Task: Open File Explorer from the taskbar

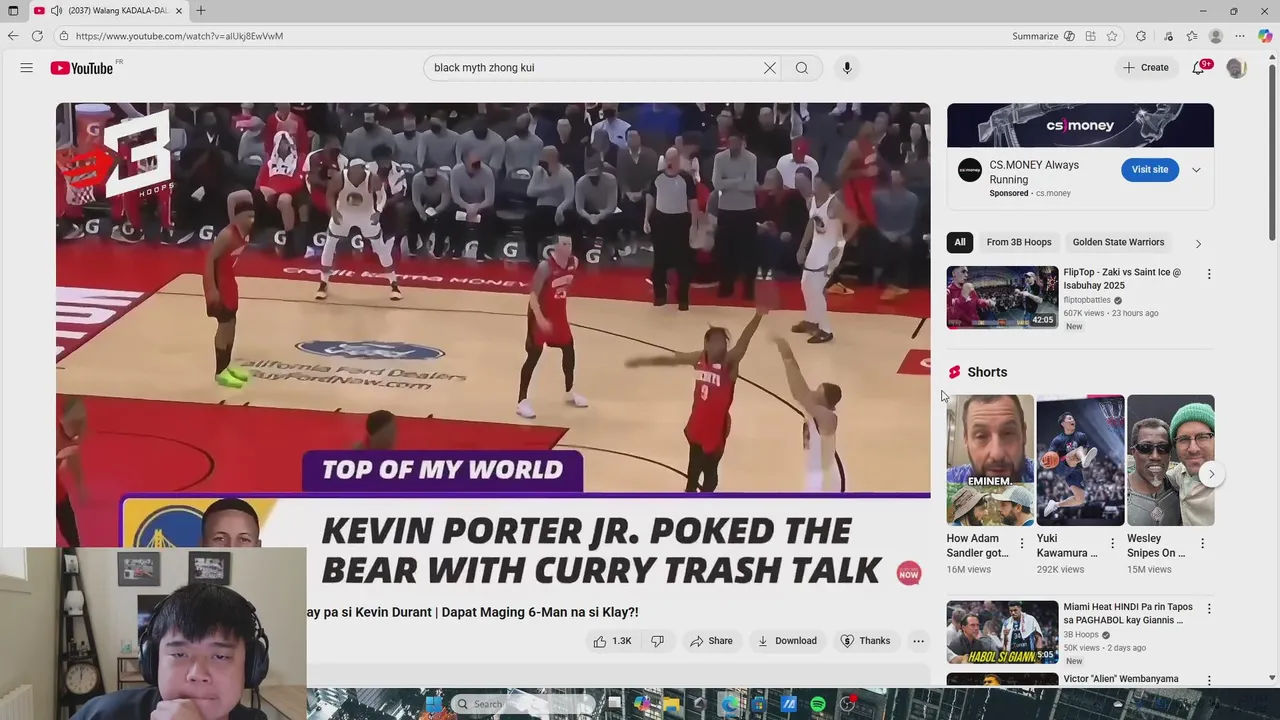Action: (671, 704)
